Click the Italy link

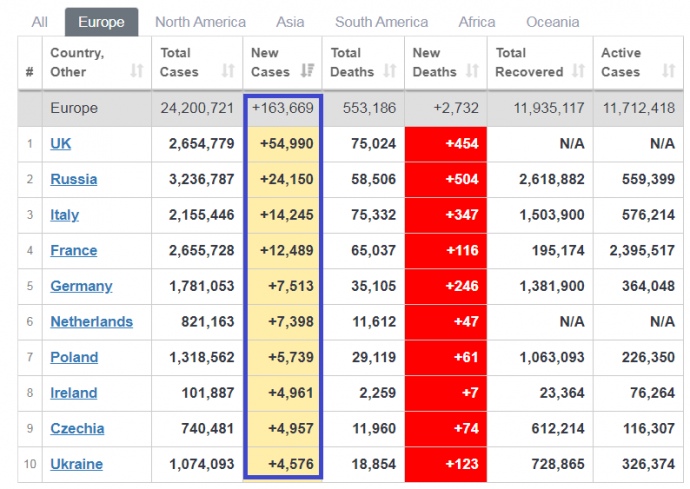pos(65,215)
